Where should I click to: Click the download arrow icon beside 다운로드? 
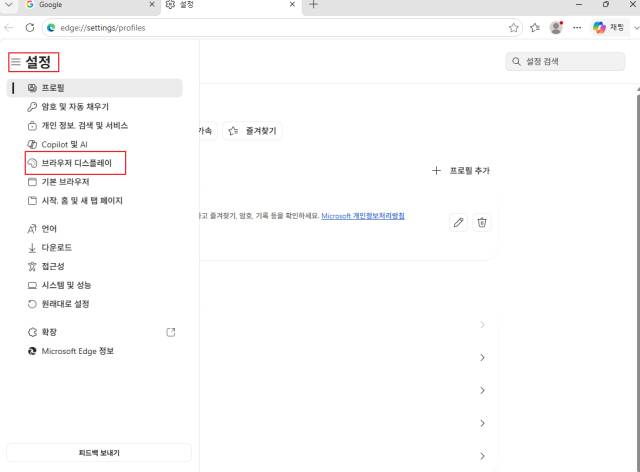pyautogui.click(x=32, y=247)
